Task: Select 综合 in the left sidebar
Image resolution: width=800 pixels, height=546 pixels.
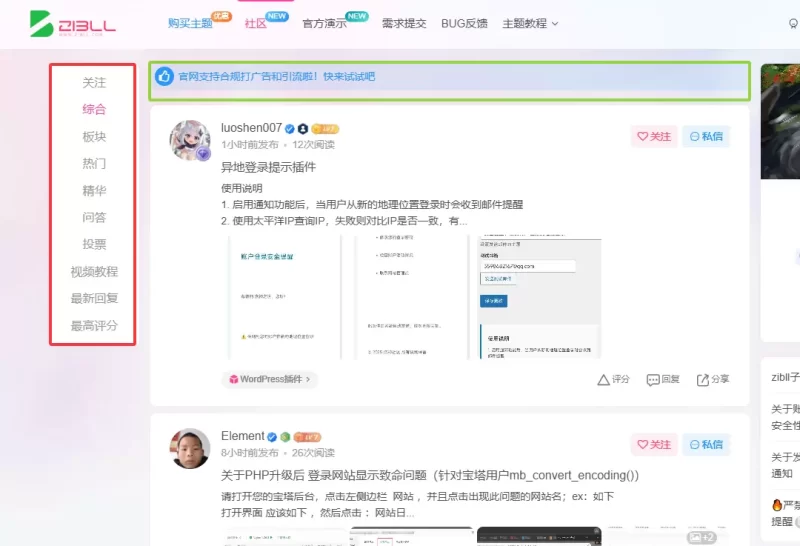Action: point(94,109)
